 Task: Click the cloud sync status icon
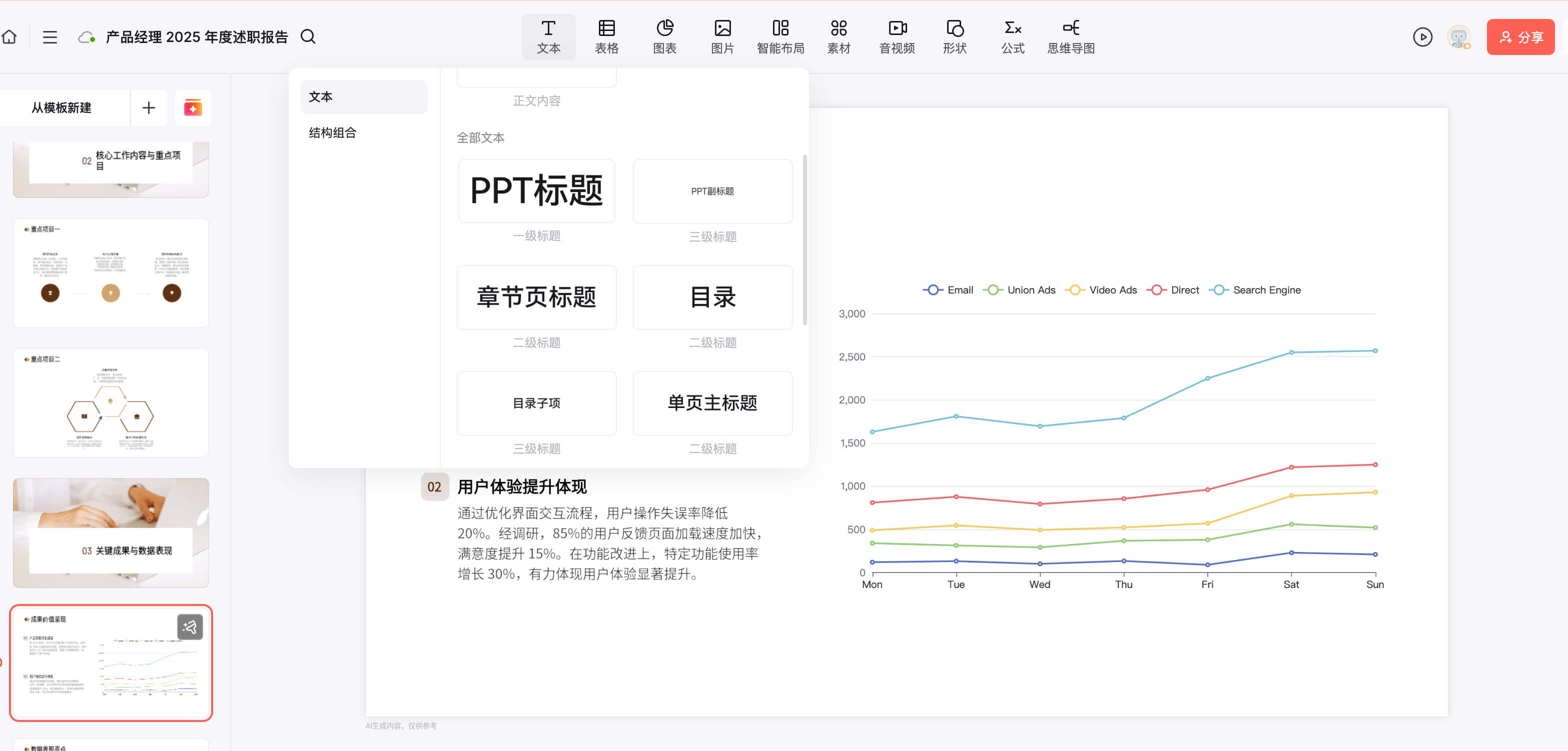click(87, 37)
